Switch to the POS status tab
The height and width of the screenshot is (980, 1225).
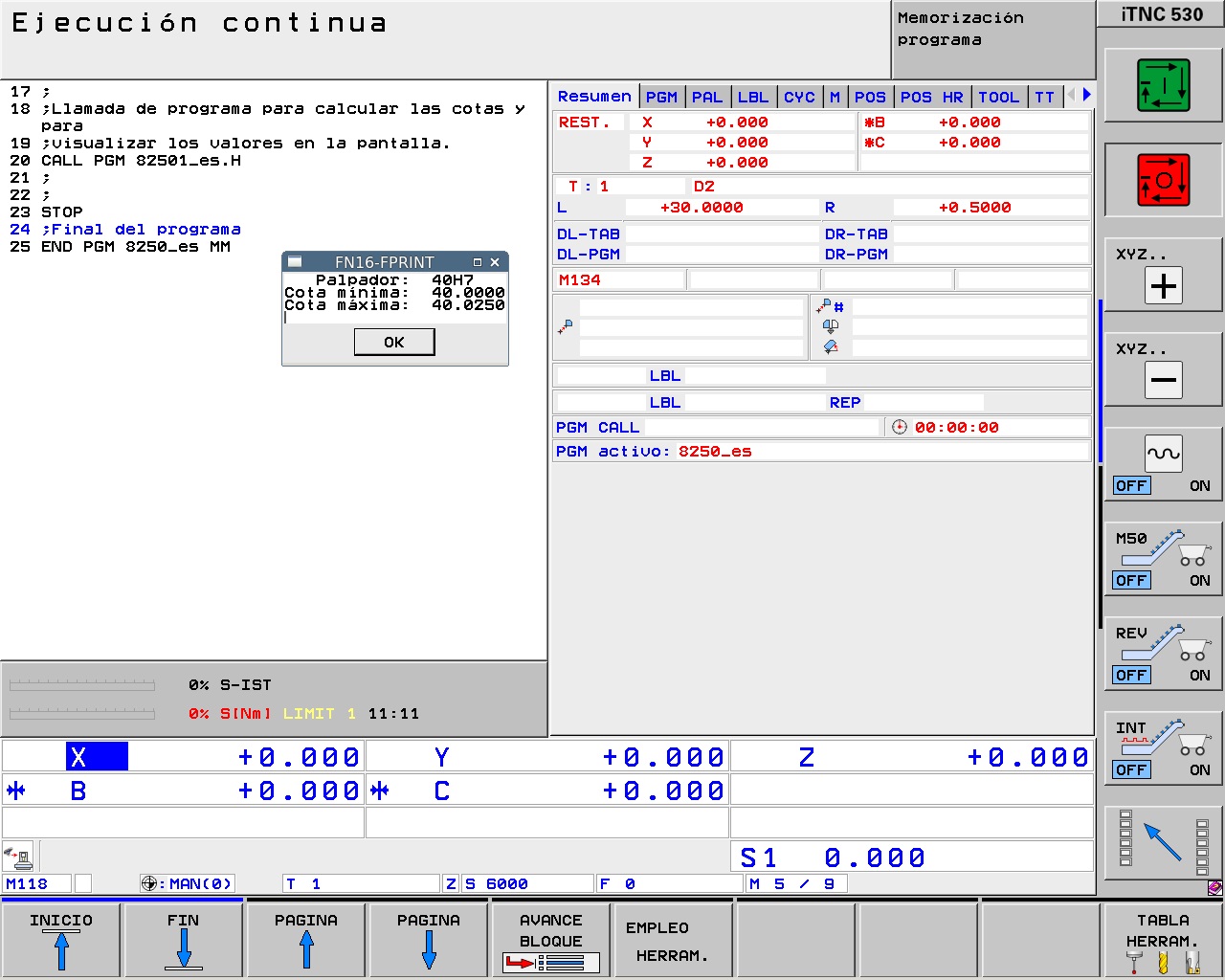tap(870, 97)
